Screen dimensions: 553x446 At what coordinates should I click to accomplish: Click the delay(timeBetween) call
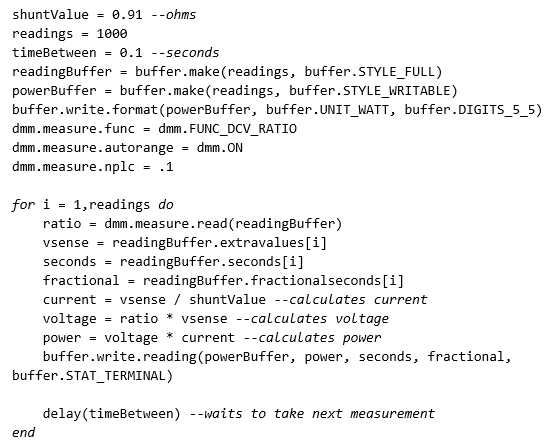point(111,414)
